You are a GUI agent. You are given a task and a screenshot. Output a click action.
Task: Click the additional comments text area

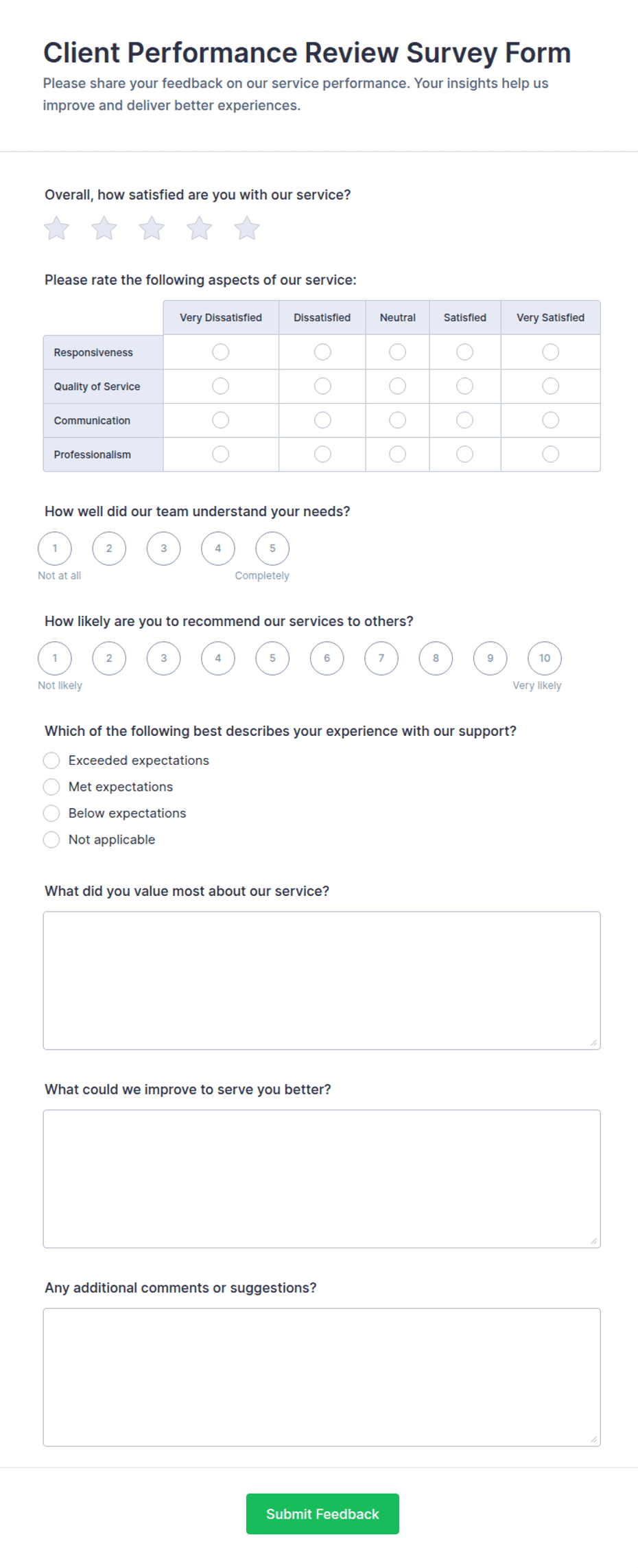tap(322, 1377)
